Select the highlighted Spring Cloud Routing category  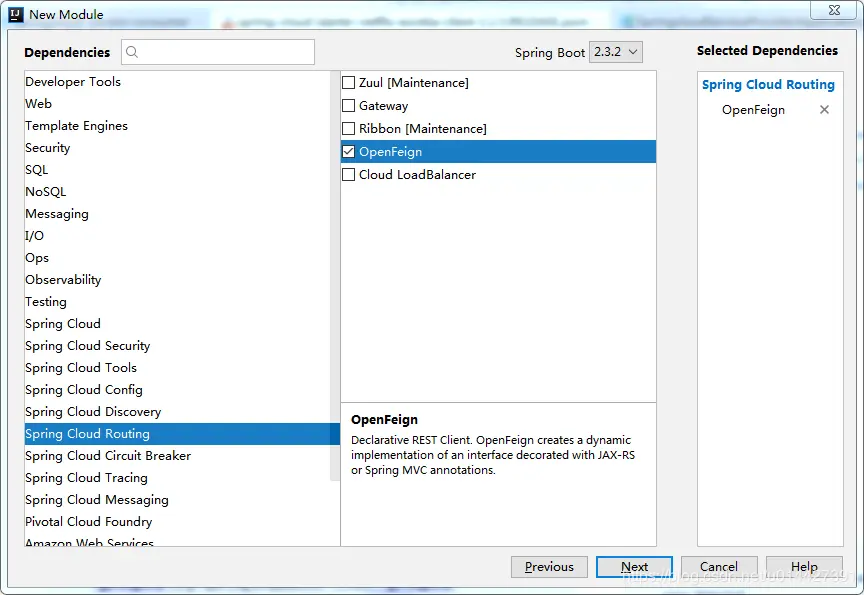click(182, 434)
